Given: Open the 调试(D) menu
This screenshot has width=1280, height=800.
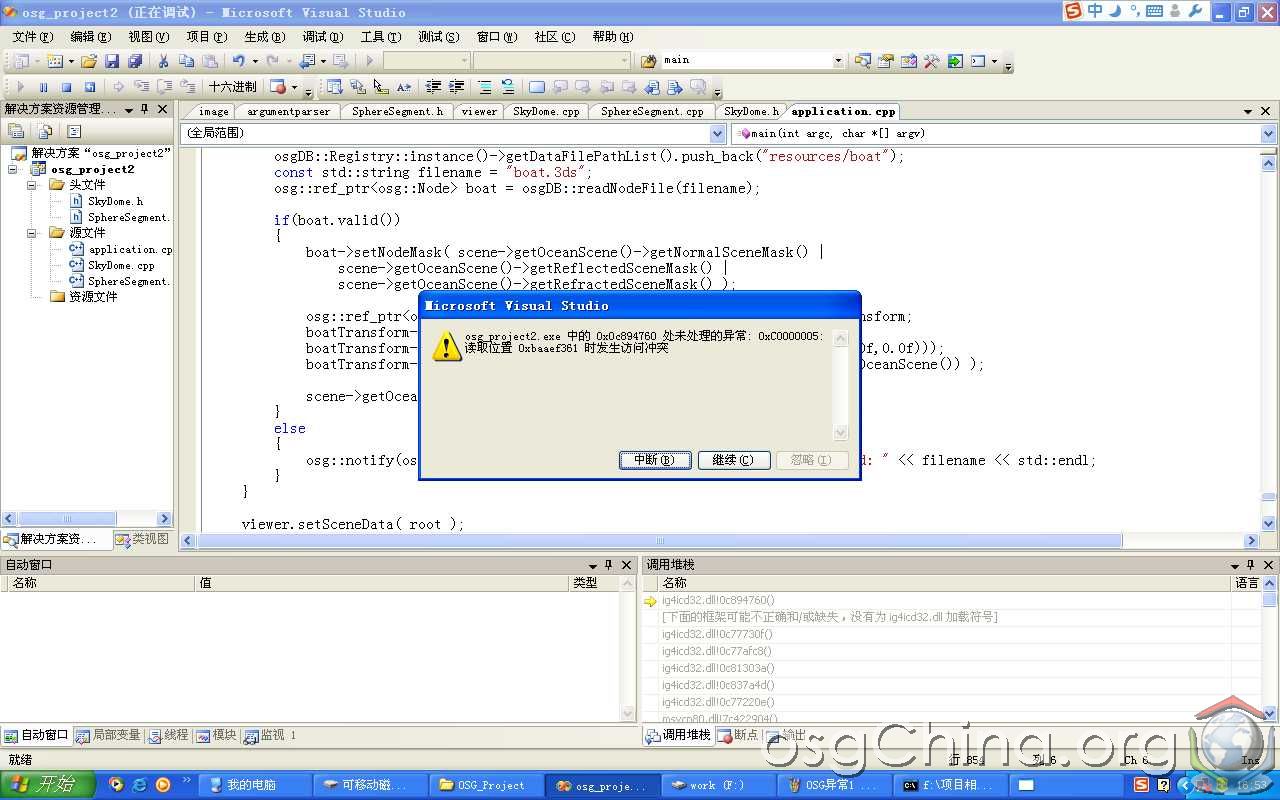Looking at the screenshot, I should pos(322,36).
